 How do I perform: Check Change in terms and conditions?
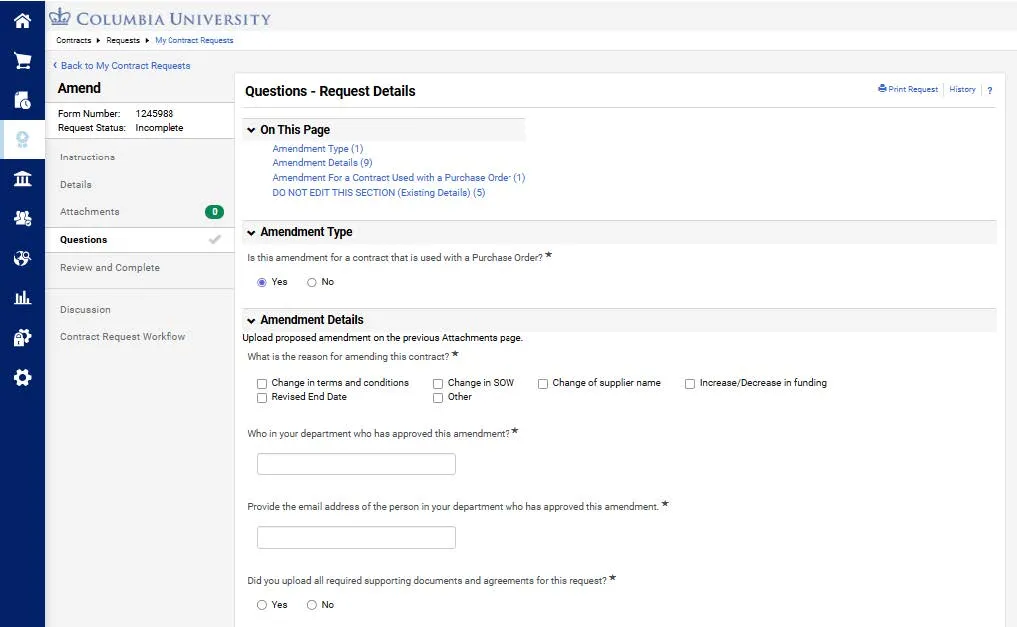(x=261, y=383)
